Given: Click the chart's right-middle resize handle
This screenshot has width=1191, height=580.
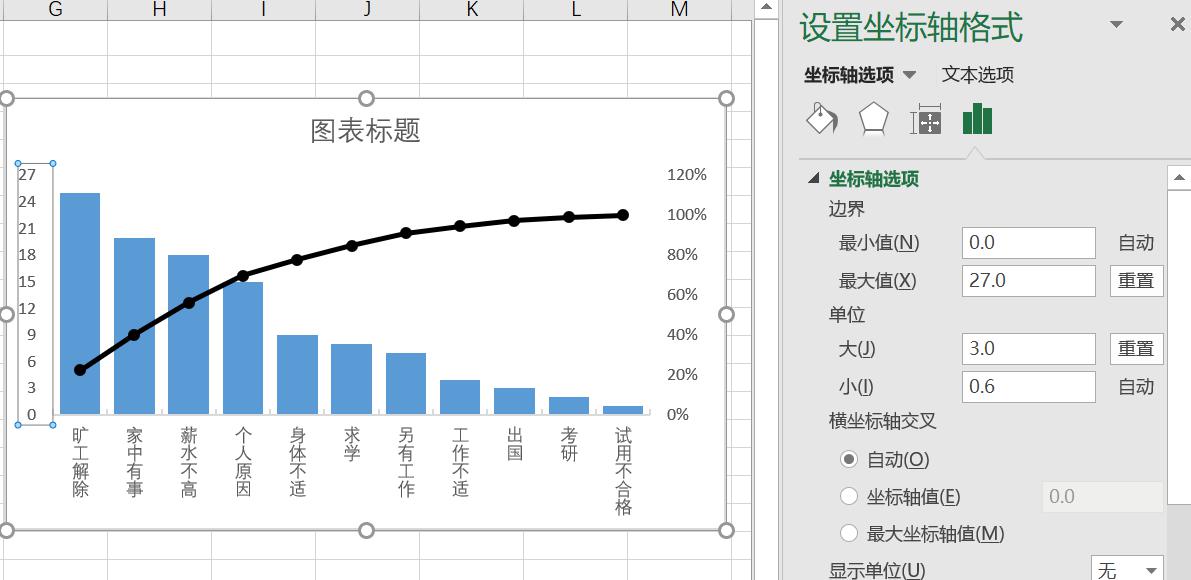Looking at the screenshot, I should (x=726, y=314).
